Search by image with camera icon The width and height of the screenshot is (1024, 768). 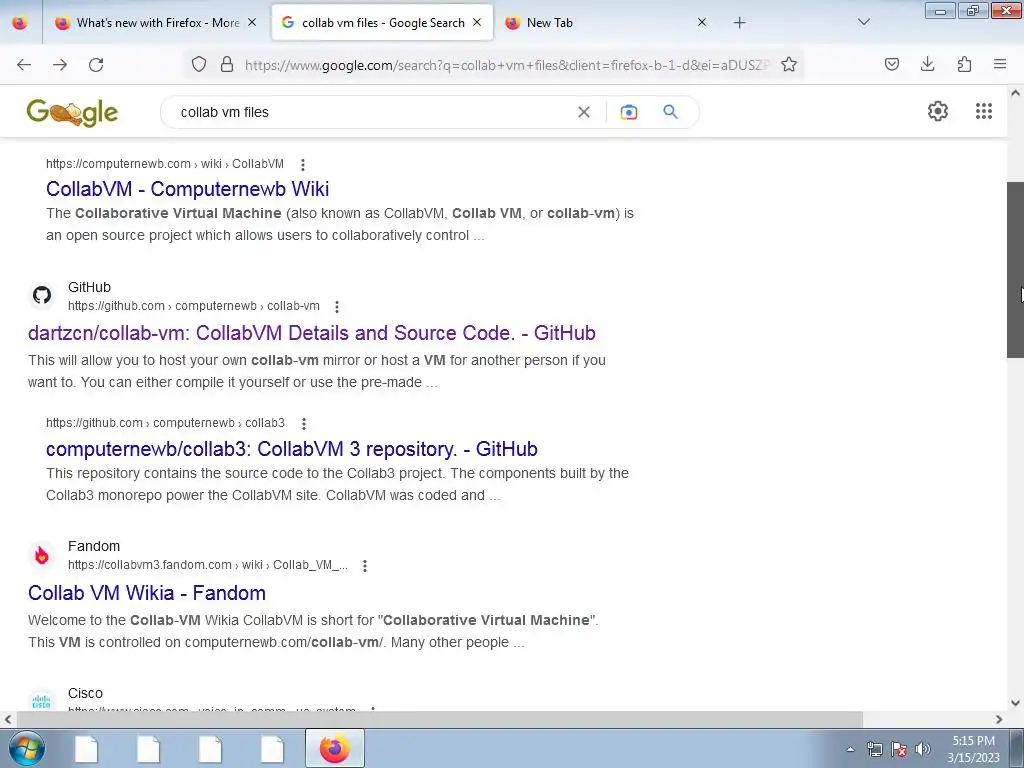(x=628, y=112)
